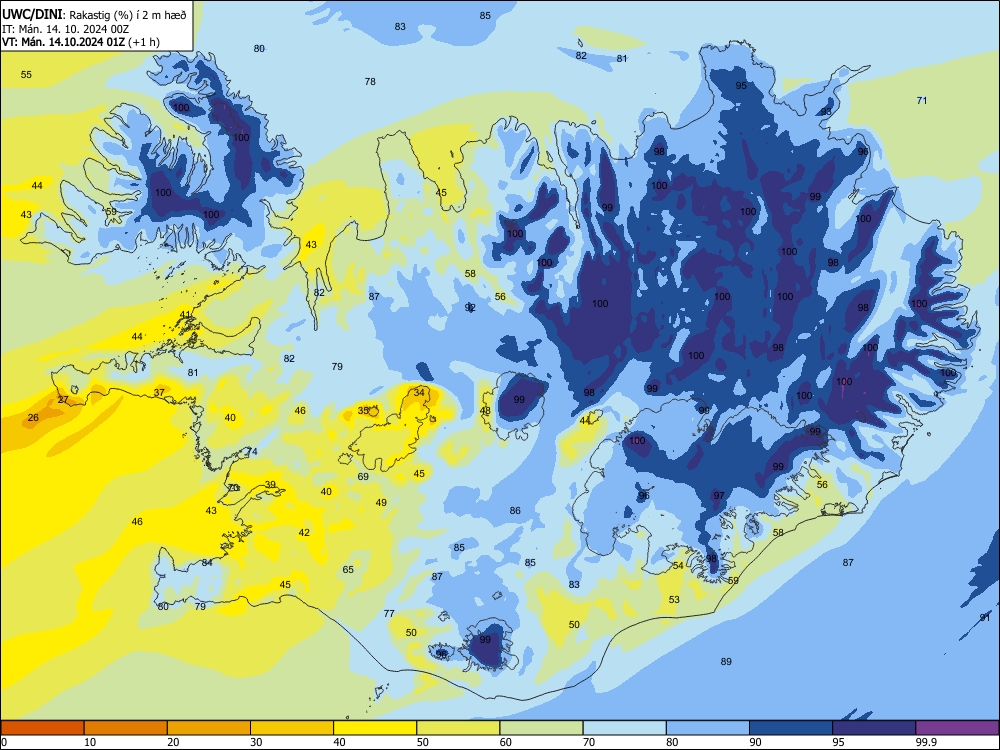Image resolution: width=1000 pixels, height=750 pixels.
Task: Click the humidity value '27' on the map
Action: (63, 400)
